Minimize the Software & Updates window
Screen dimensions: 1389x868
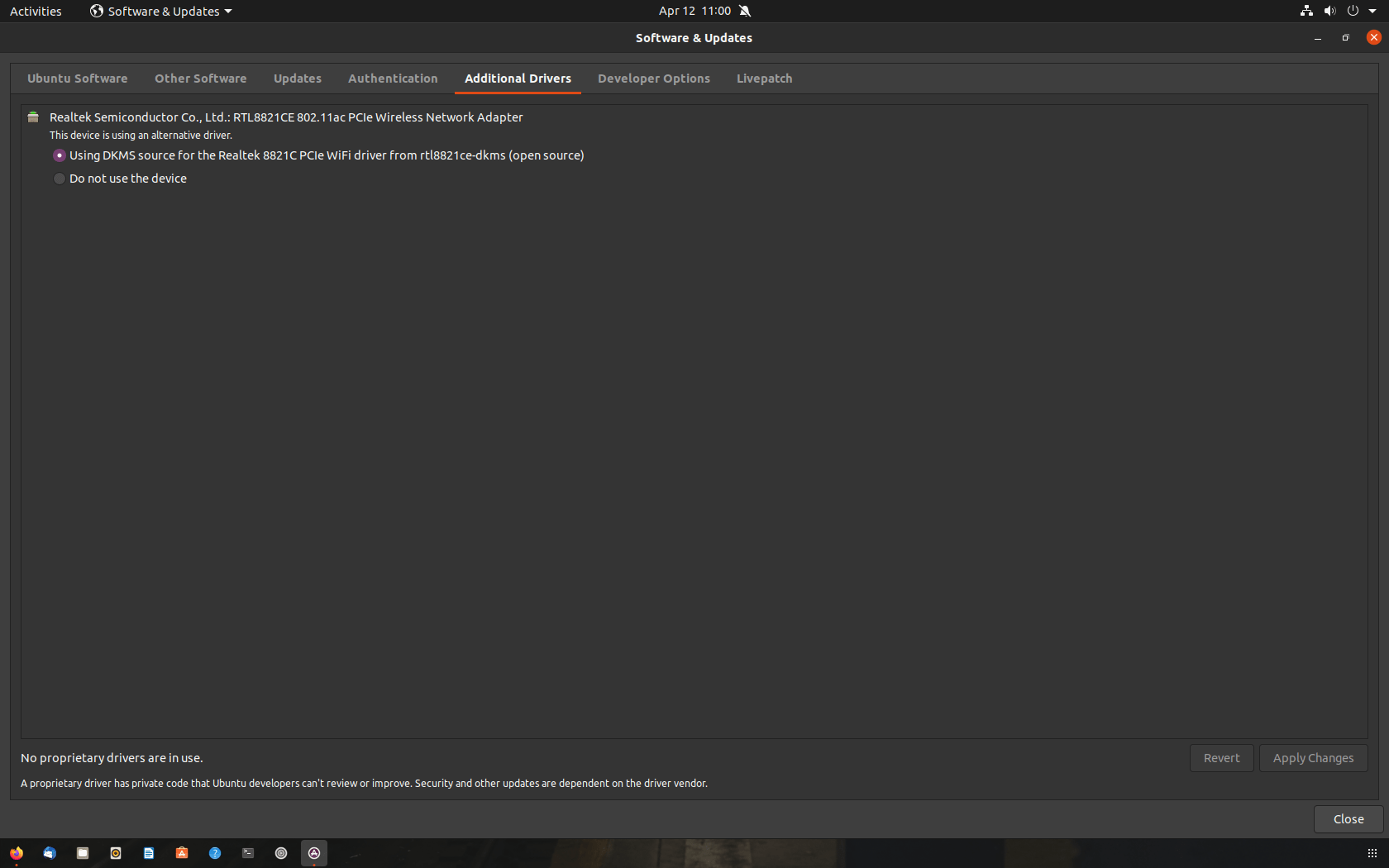pos(1318,38)
